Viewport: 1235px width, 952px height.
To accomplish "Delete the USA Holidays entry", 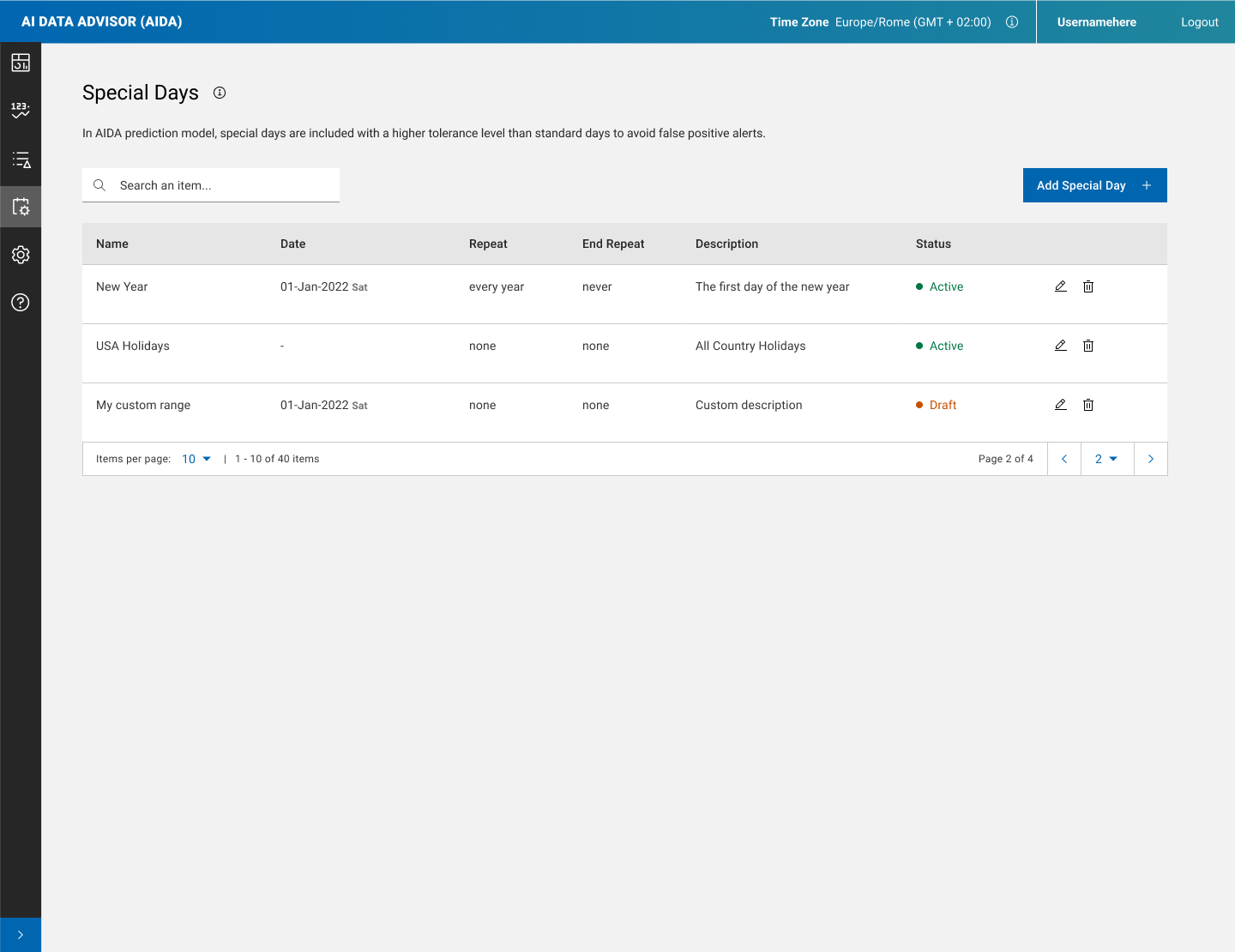I will pos(1088,346).
